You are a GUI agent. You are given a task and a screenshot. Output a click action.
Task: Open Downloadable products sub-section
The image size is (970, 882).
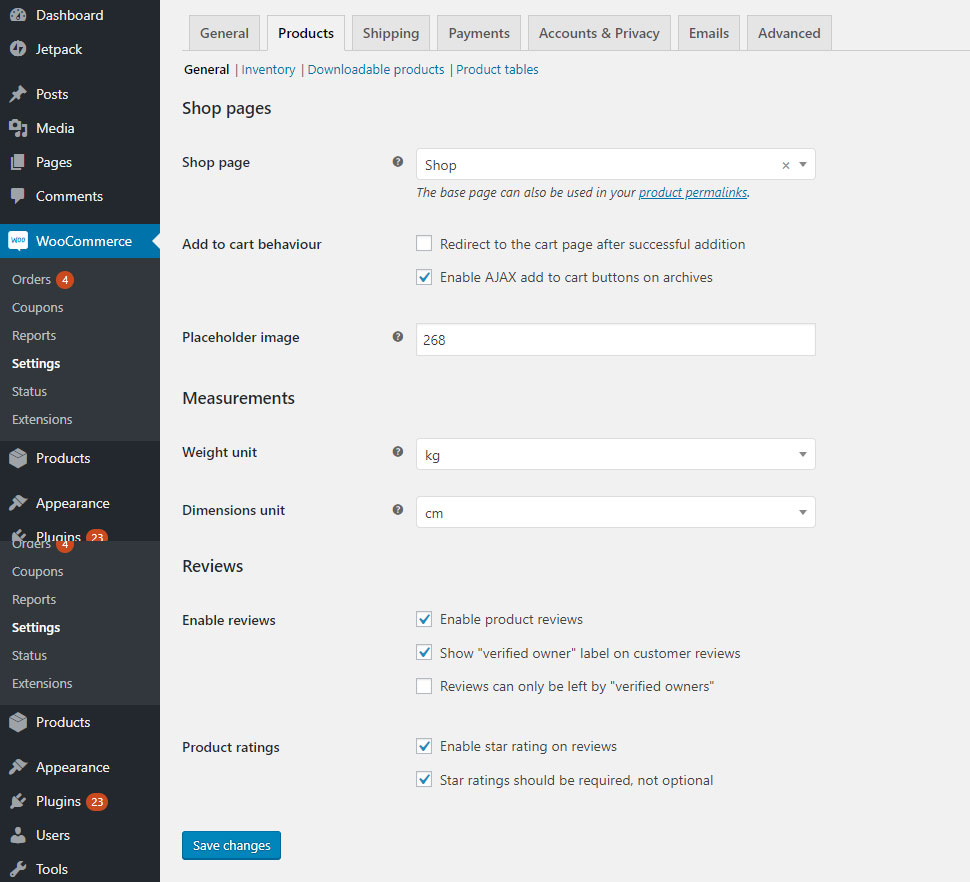click(376, 69)
